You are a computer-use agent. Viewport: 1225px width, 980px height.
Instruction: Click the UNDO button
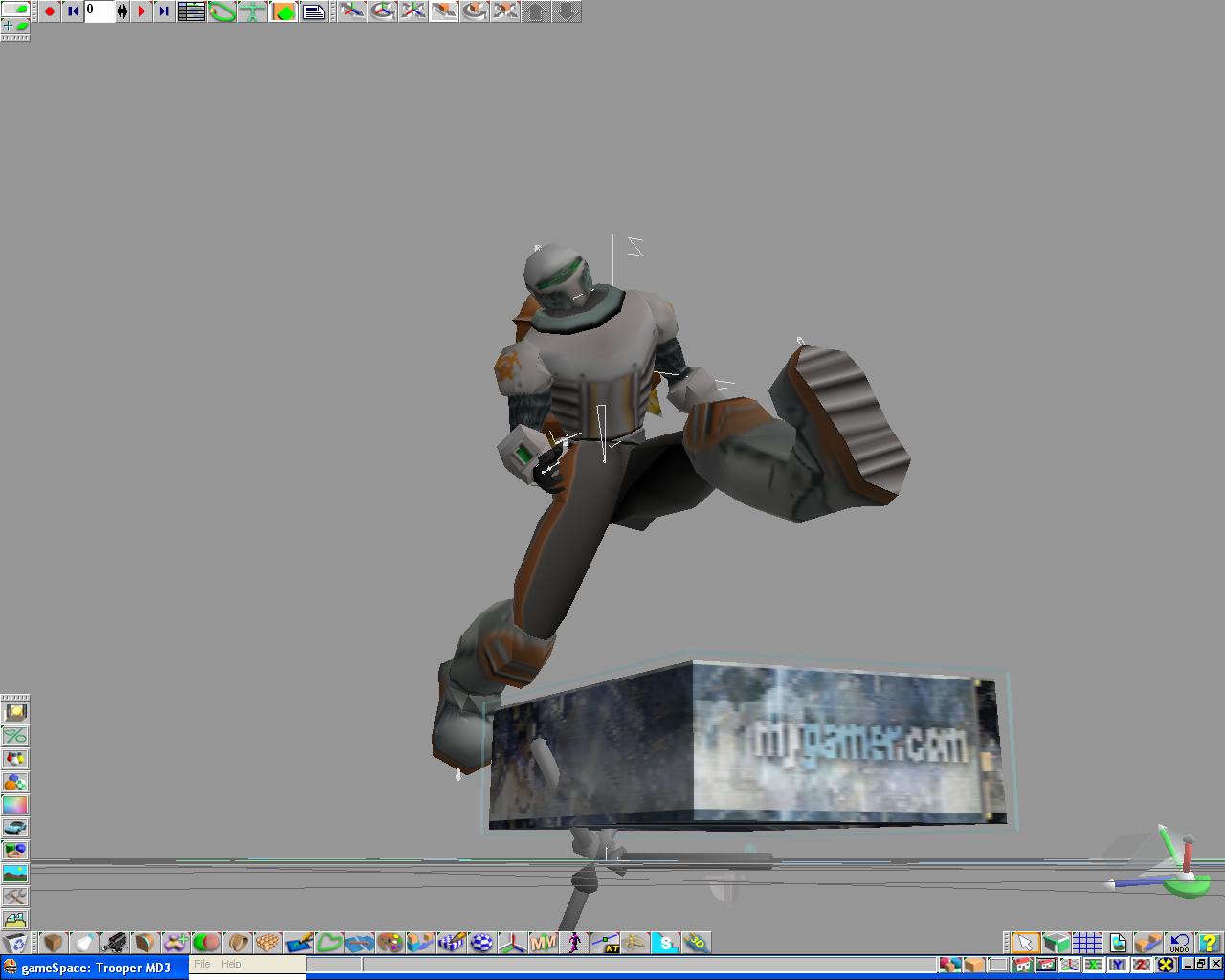pyautogui.click(x=1179, y=943)
